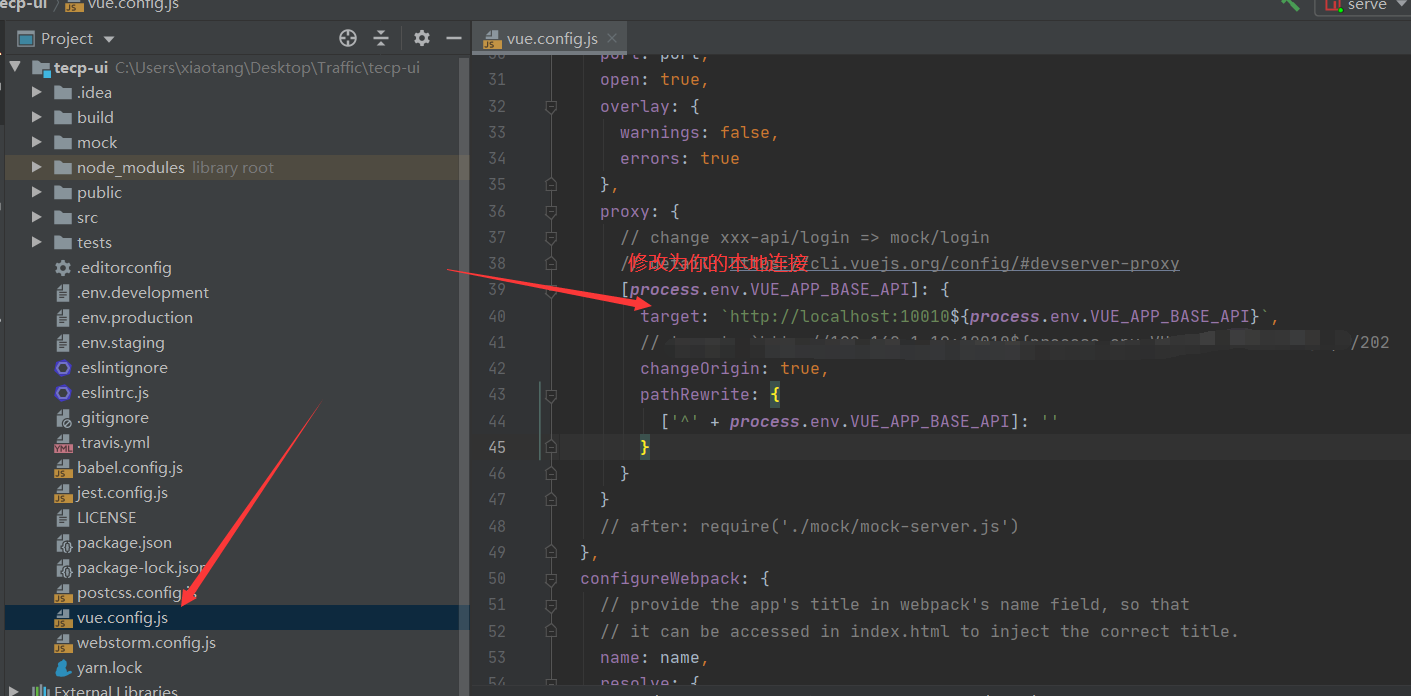Collapse the tecp-ui root folder
This screenshot has width=1411, height=696.
(x=16, y=68)
